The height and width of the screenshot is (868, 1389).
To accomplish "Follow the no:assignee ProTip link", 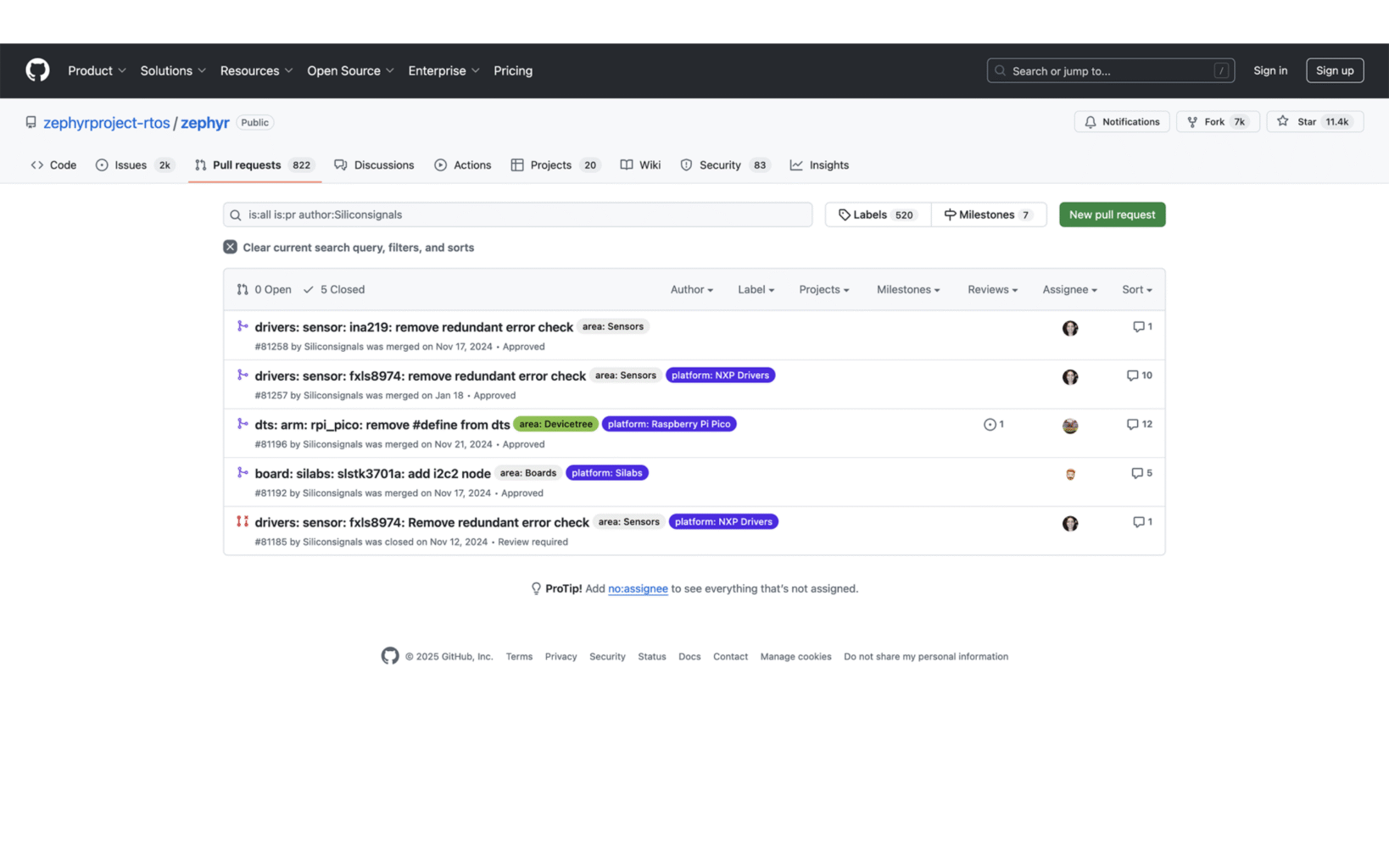I will [638, 589].
